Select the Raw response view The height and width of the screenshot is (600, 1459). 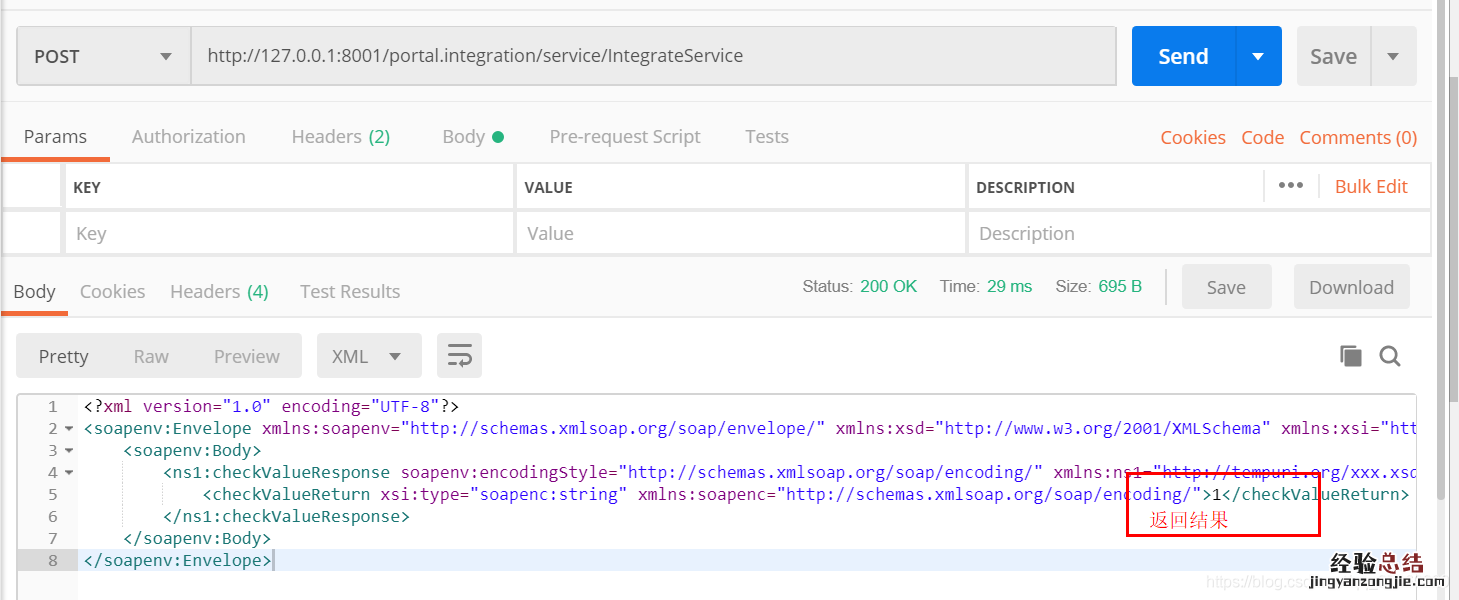pyautogui.click(x=151, y=356)
